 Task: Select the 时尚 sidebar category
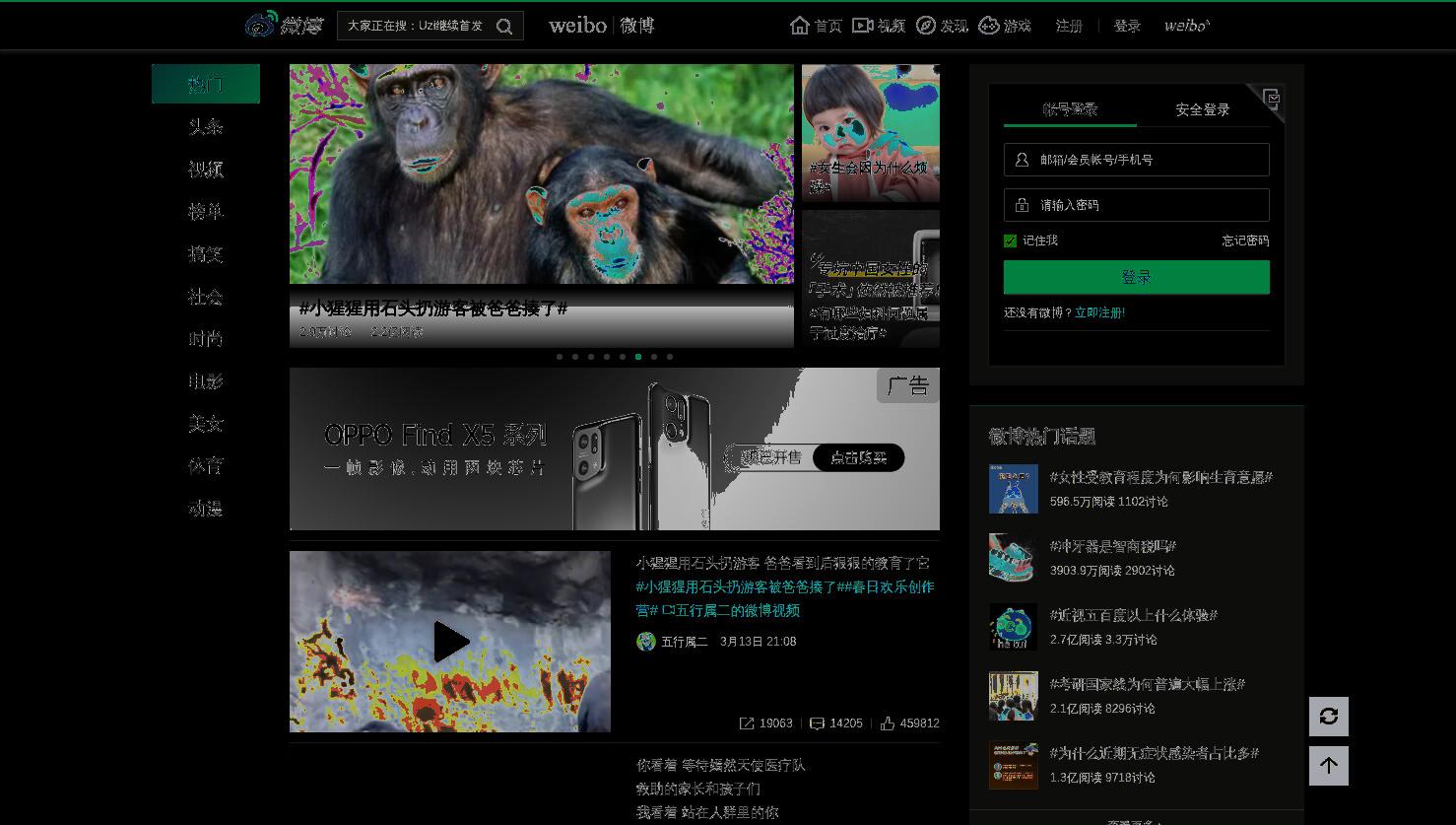(206, 338)
